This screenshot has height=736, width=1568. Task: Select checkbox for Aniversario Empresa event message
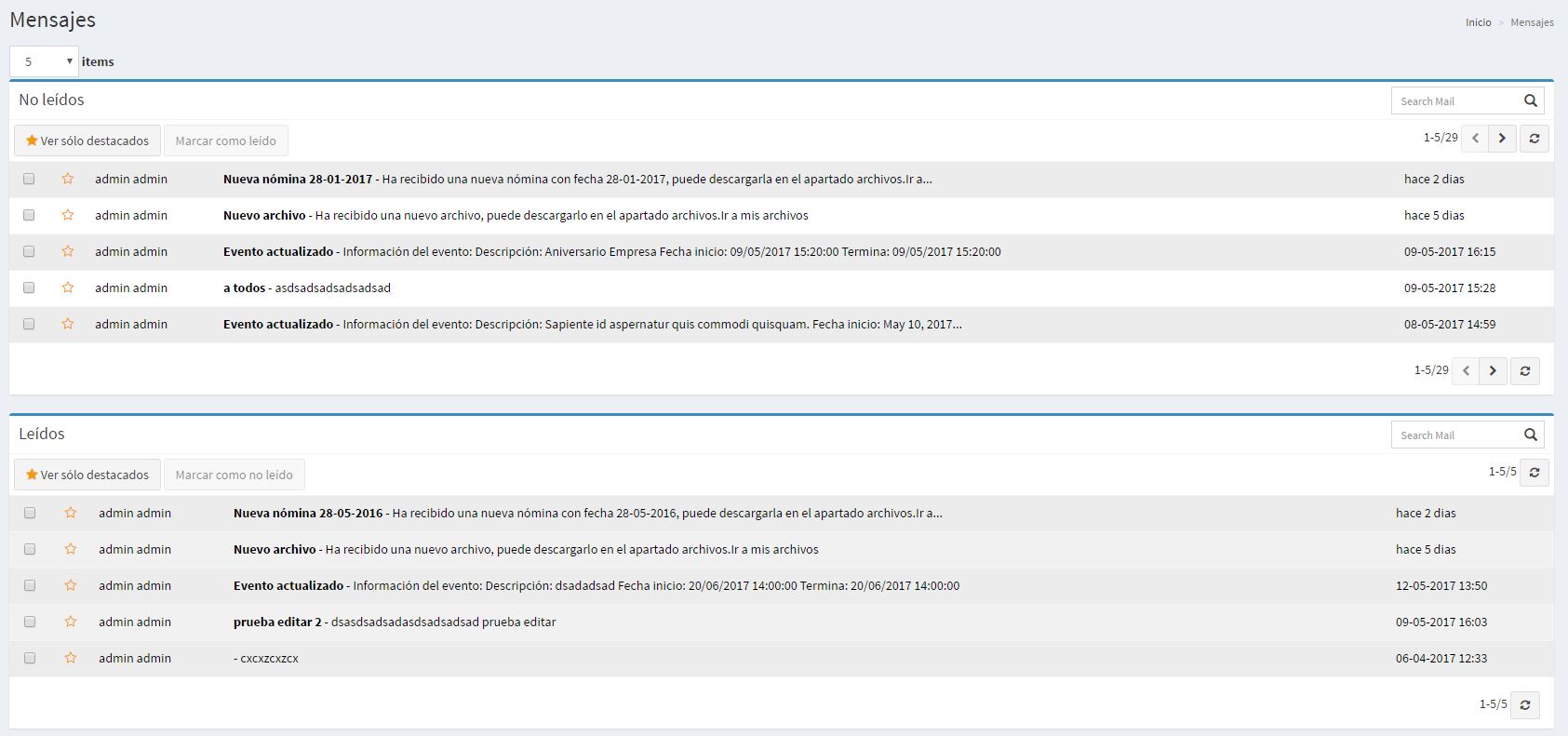coord(29,251)
